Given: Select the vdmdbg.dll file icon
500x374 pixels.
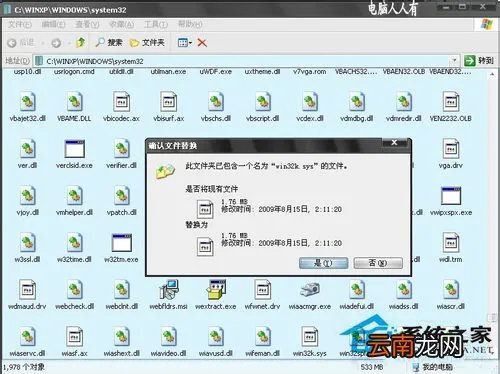Looking at the screenshot, I should [357, 102].
